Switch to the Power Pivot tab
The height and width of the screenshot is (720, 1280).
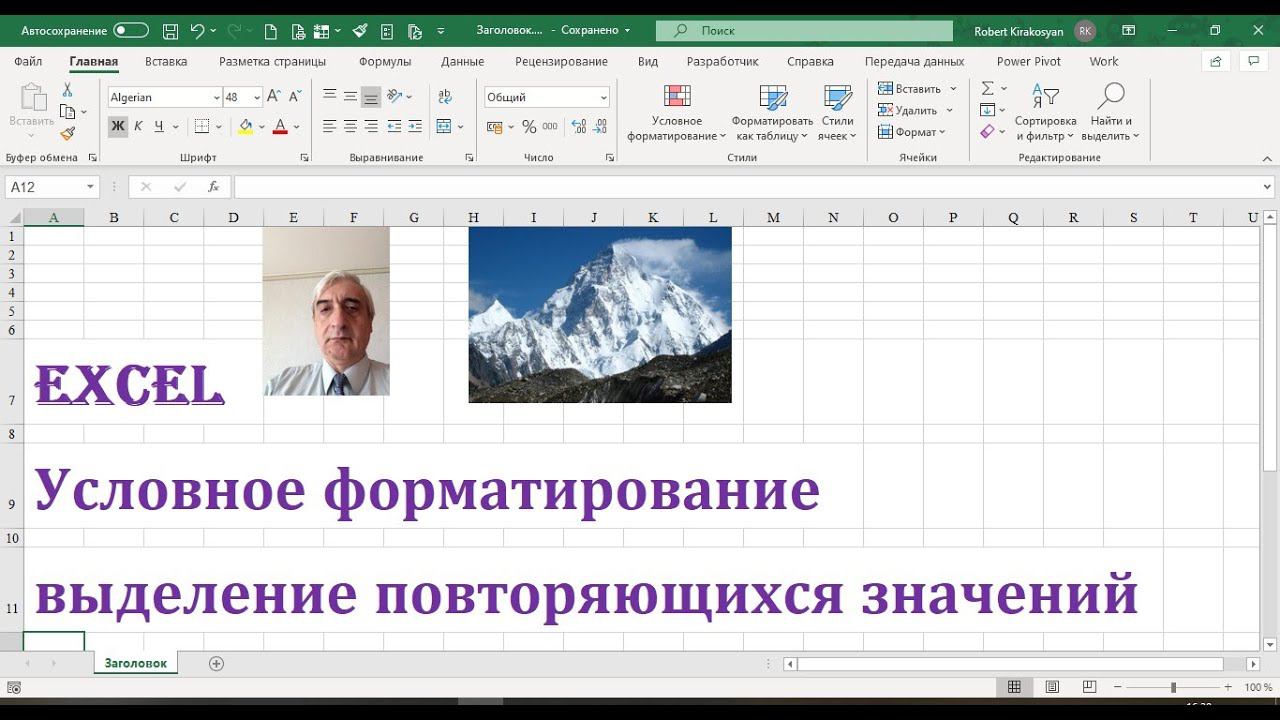coord(1029,61)
